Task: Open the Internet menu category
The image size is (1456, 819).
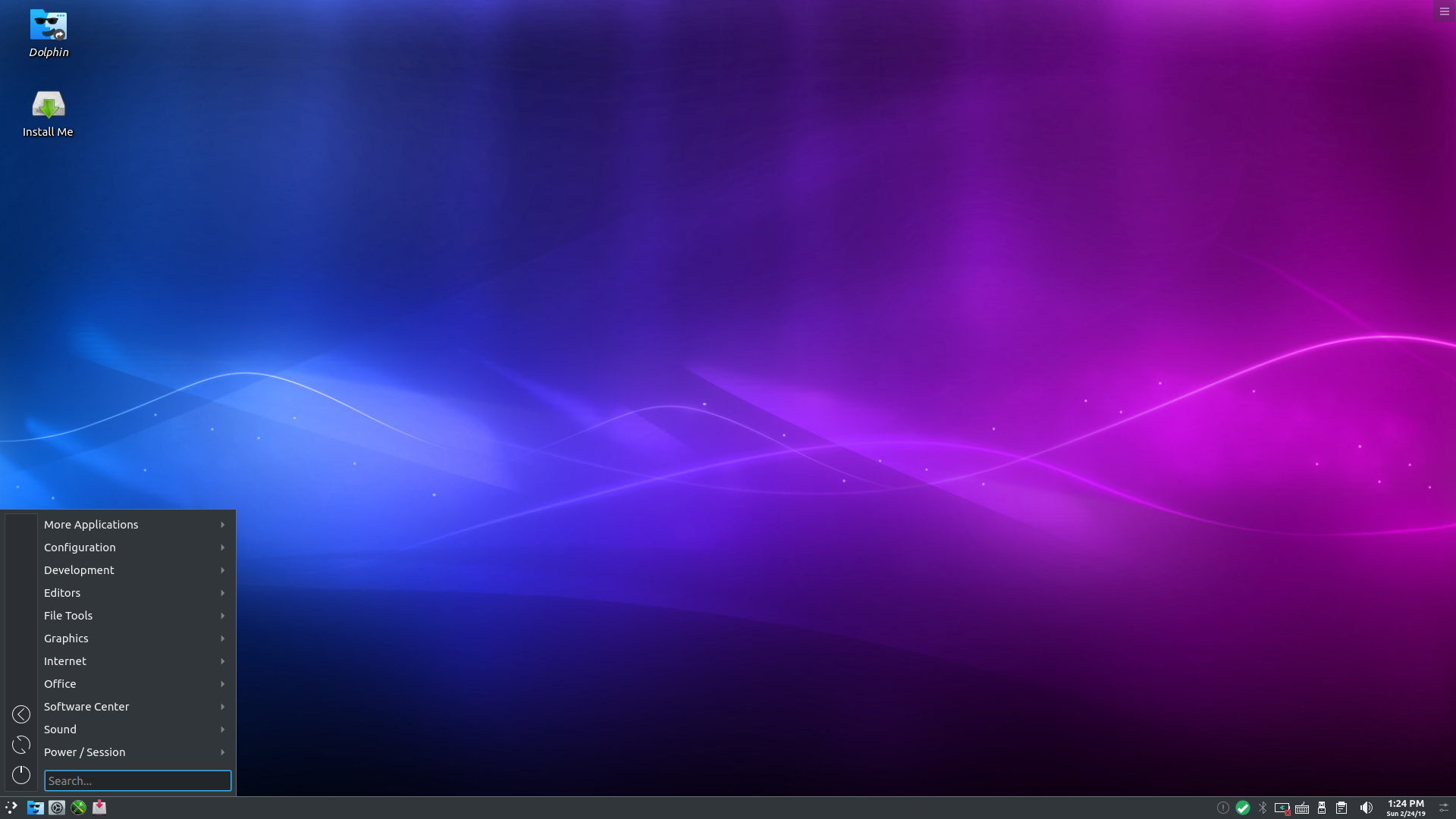Action: tap(136, 661)
